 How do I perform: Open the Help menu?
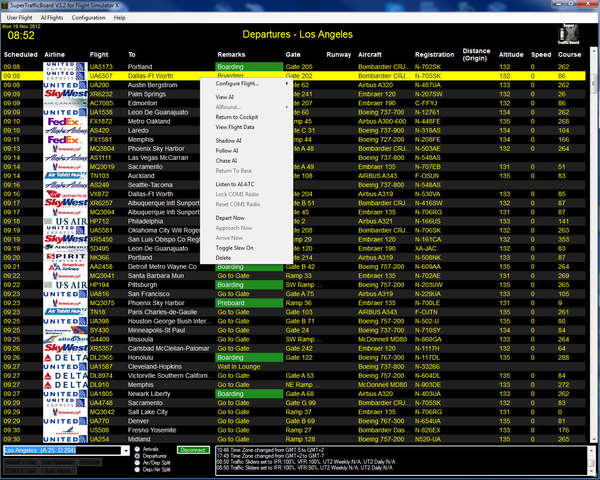pyautogui.click(x=119, y=18)
